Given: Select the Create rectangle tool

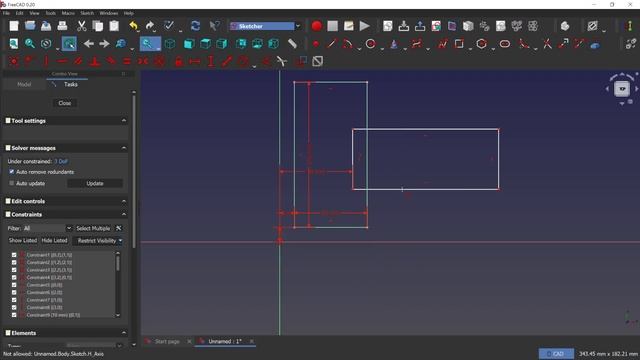Looking at the screenshot, I should coord(459,44).
